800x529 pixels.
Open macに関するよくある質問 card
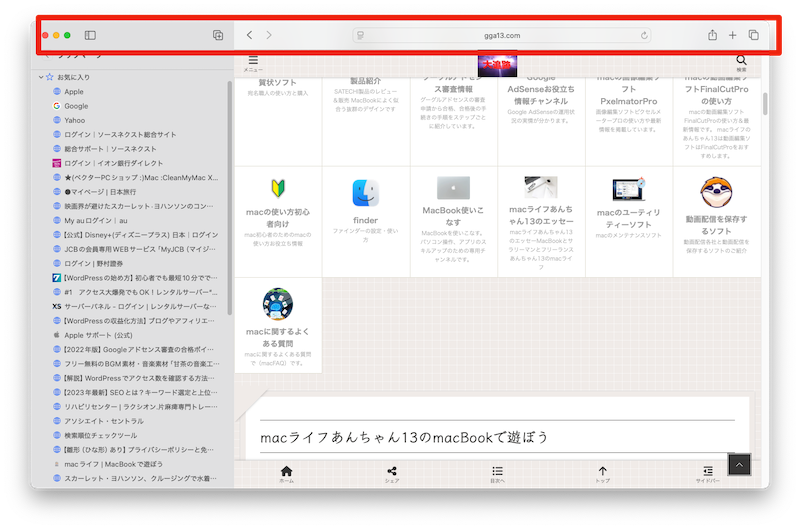278,325
